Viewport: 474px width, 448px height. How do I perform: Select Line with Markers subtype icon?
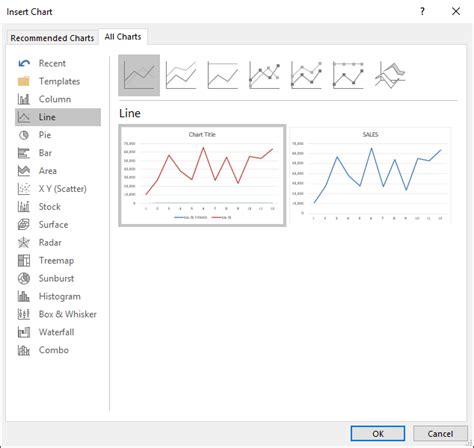[265, 75]
